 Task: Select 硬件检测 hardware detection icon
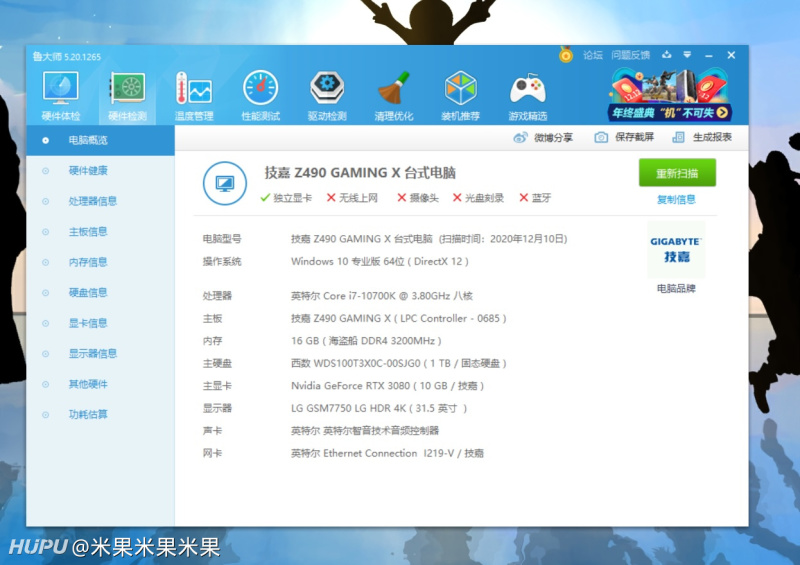pos(127,95)
